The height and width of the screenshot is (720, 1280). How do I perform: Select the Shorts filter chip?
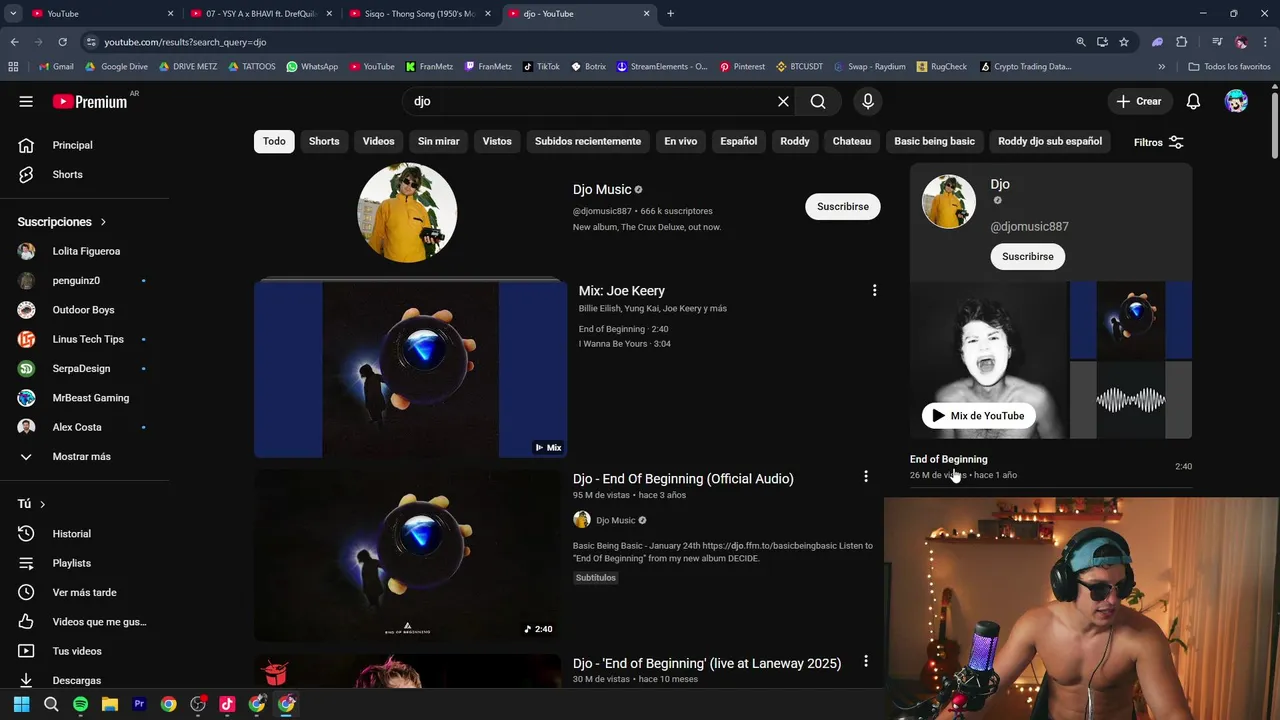click(324, 141)
